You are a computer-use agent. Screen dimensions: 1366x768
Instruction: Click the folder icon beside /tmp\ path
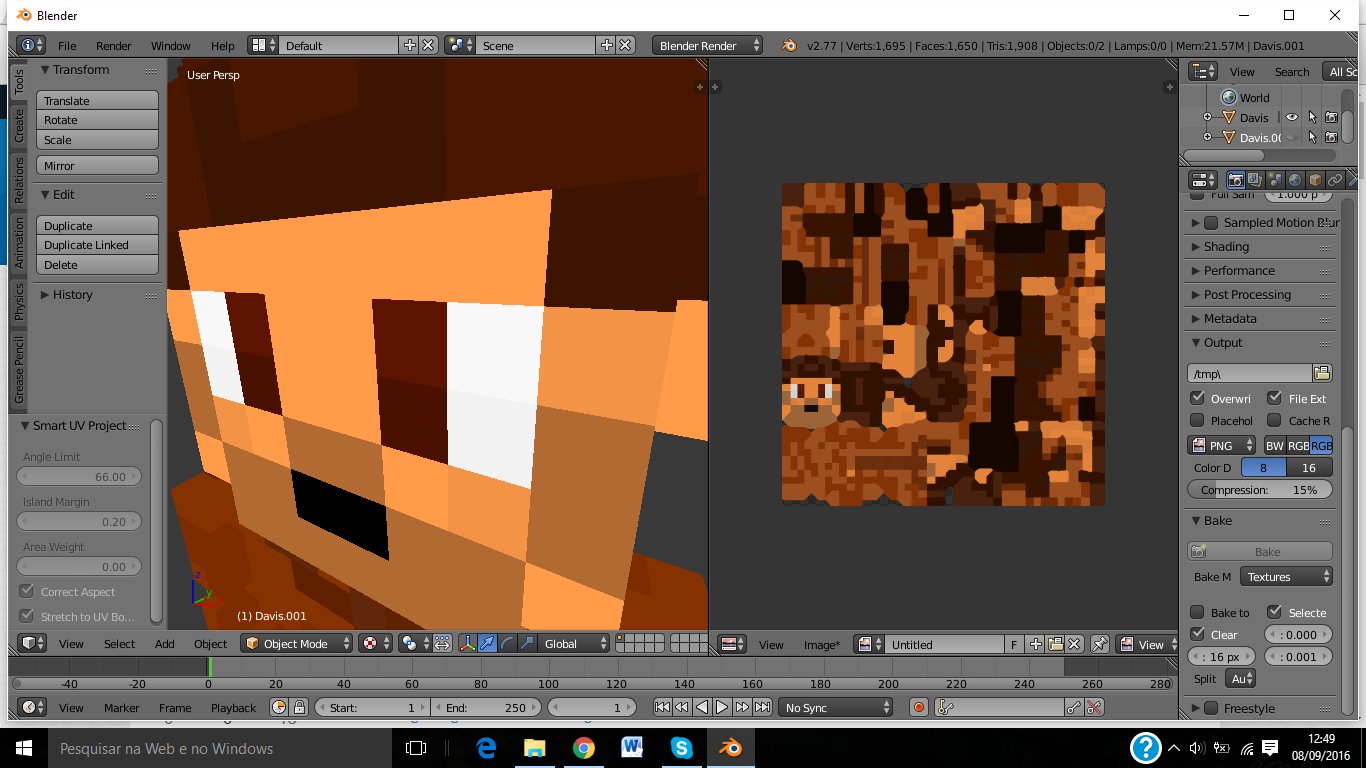tap(1322, 373)
